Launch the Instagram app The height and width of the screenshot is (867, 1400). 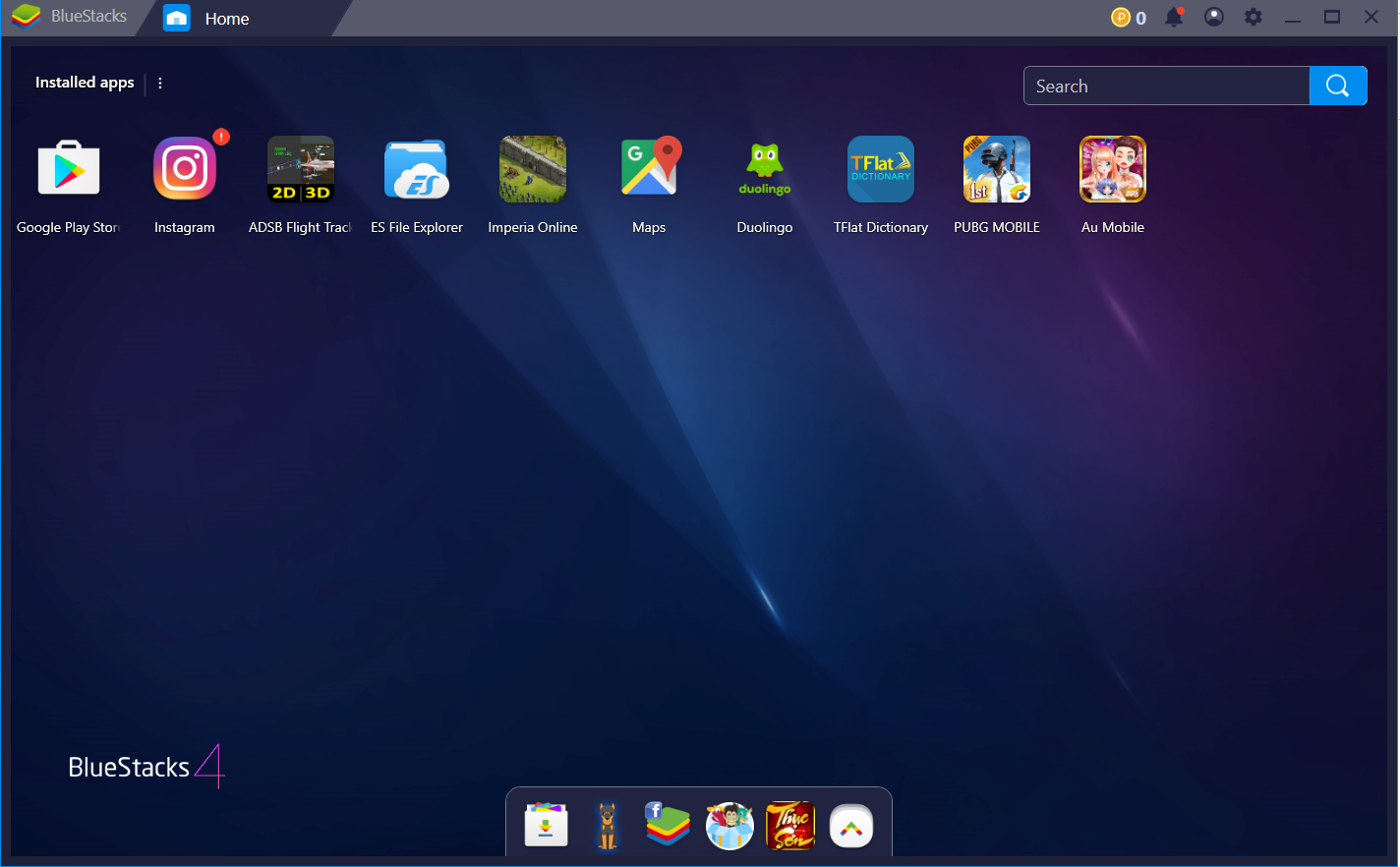point(185,169)
